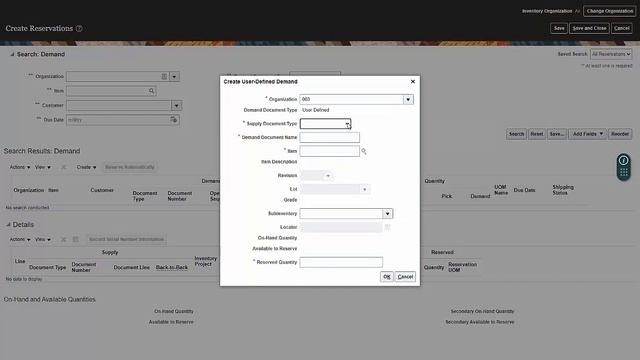This screenshot has width=640, height=360.
Task: Click the Demand Document Name field
Action: point(330,137)
